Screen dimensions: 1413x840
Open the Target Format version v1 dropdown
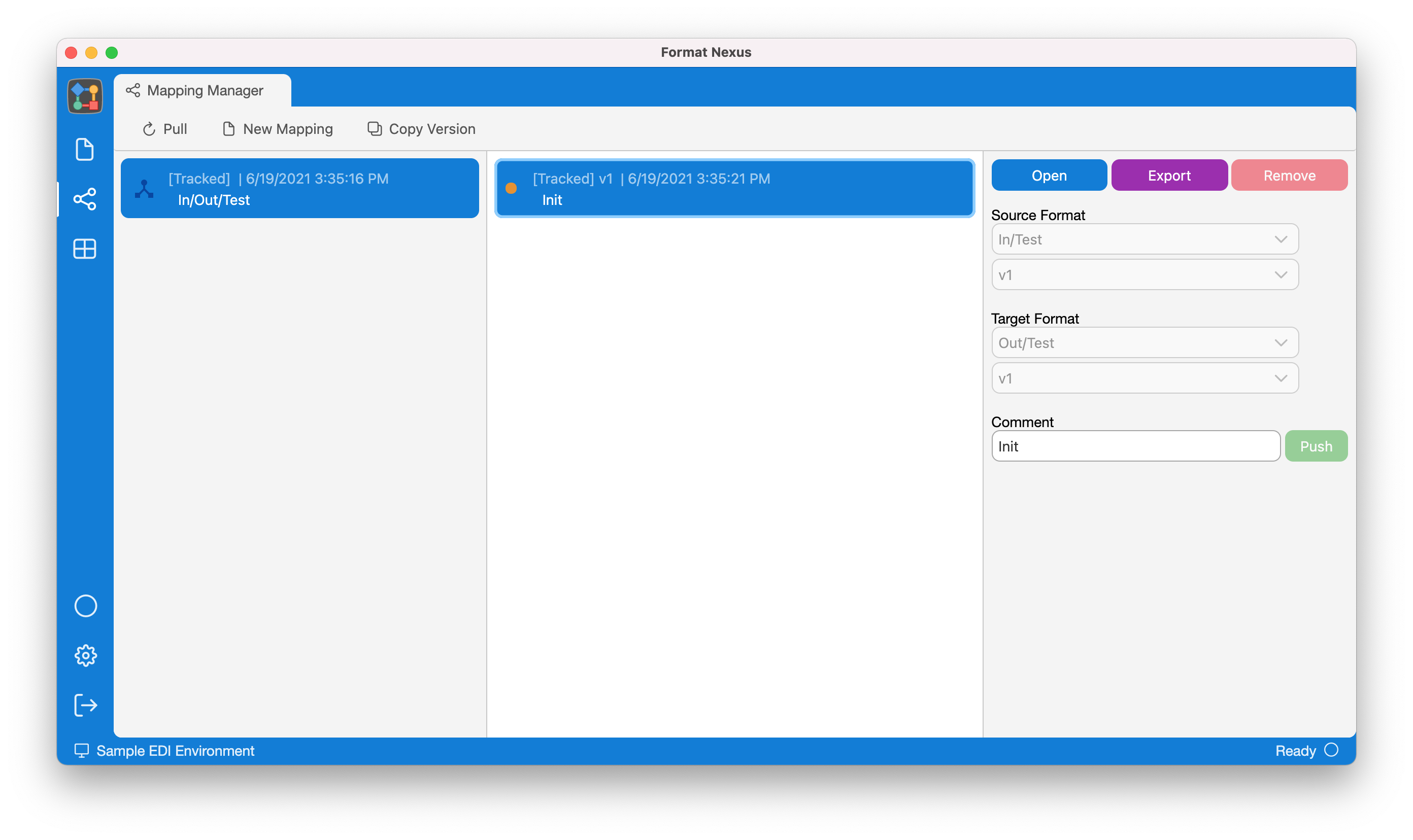1145,378
